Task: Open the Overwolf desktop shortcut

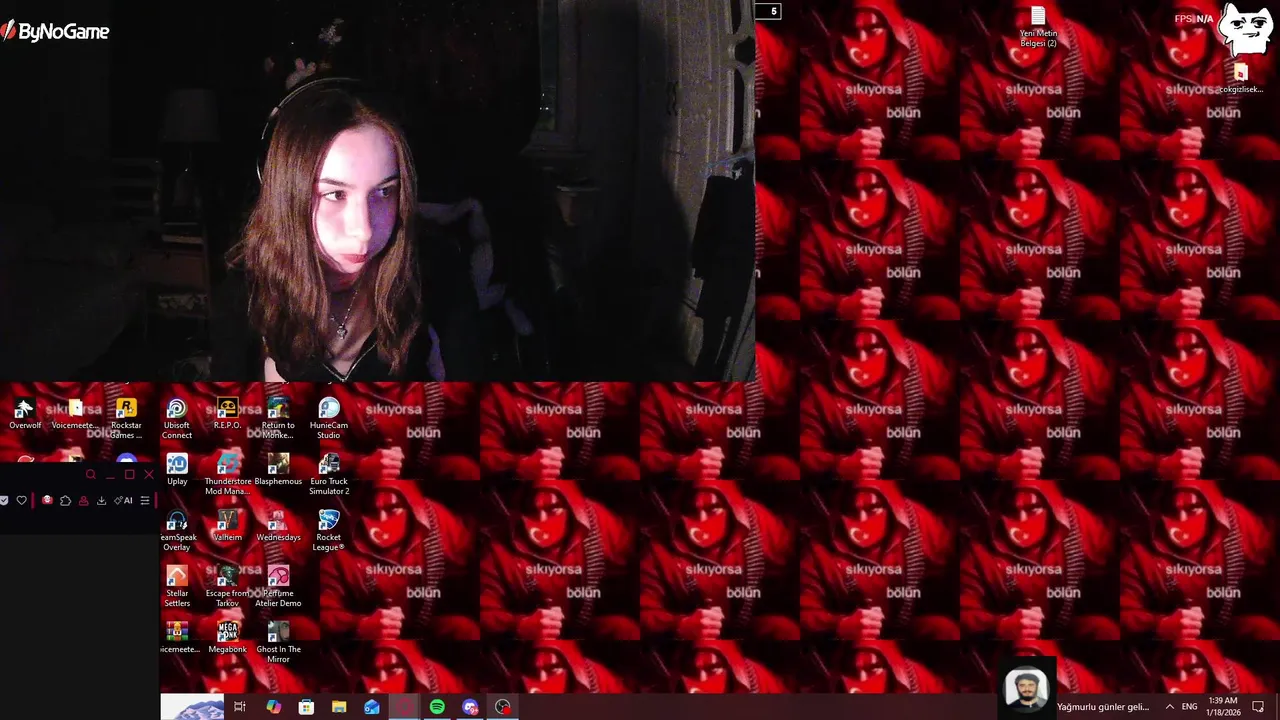Action: 25,414
